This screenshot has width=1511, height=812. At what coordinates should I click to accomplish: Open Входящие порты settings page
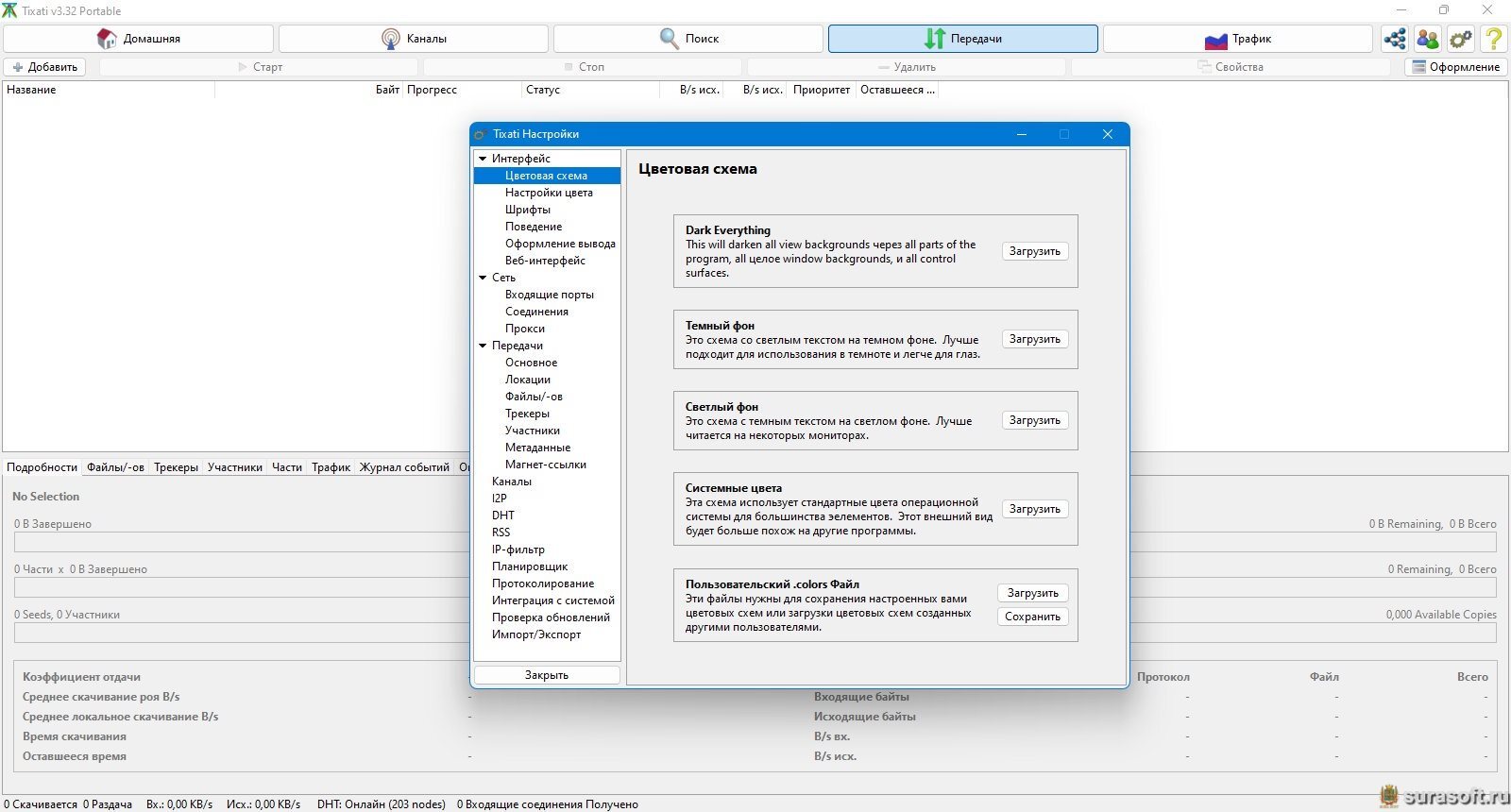pyautogui.click(x=550, y=295)
